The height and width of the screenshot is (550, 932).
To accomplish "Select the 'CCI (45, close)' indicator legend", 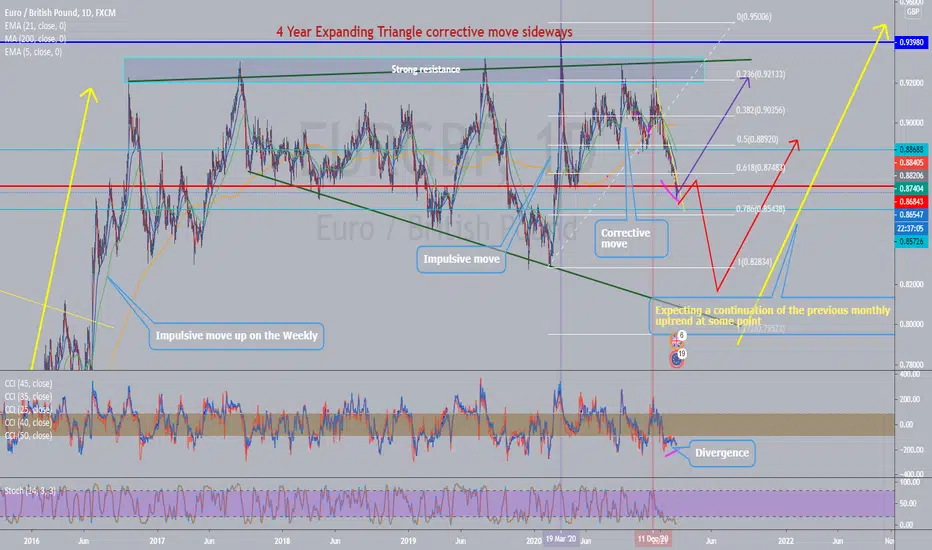I will click(x=28, y=384).
